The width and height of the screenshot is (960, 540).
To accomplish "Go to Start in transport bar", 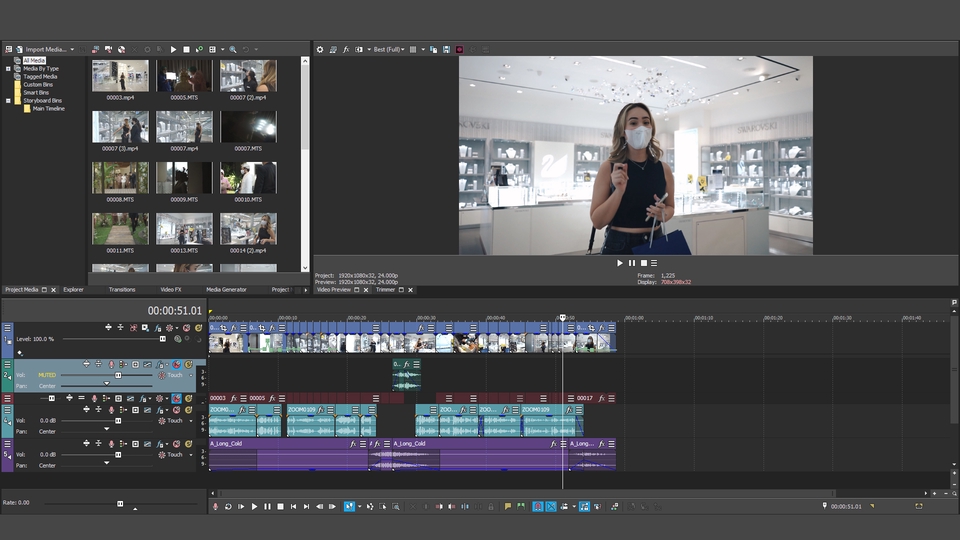I will 293,506.
